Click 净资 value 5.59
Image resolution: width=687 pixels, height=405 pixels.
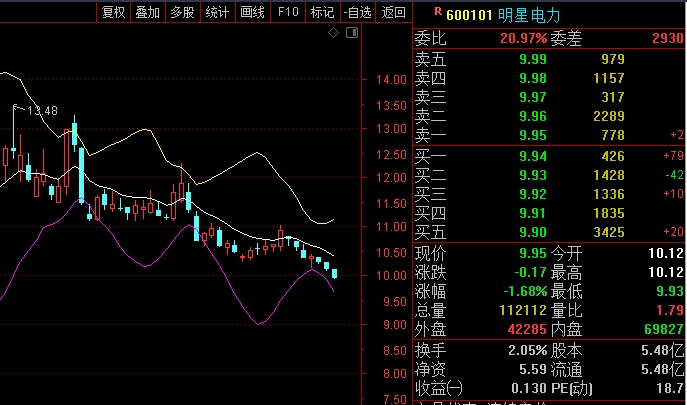pos(533,369)
